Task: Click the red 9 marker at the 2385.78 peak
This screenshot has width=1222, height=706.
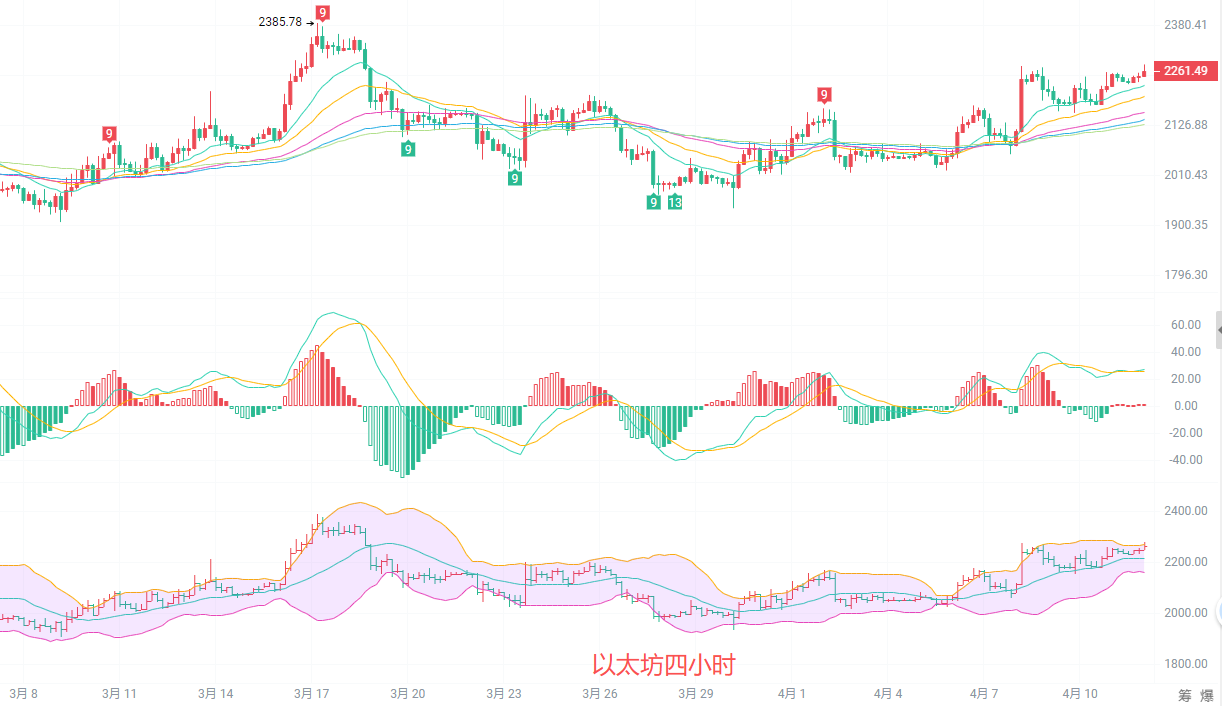Action: (322, 13)
